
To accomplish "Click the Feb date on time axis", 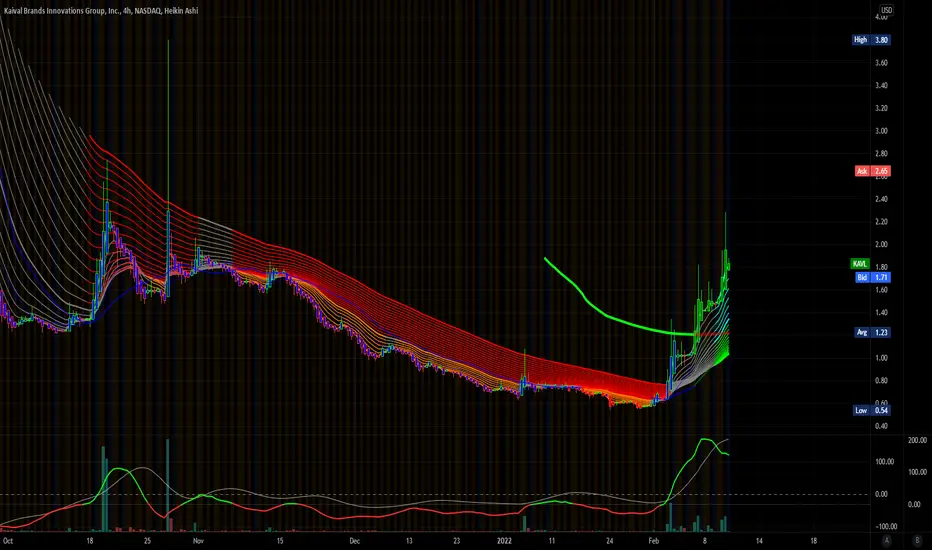I will click(x=653, y=541).
